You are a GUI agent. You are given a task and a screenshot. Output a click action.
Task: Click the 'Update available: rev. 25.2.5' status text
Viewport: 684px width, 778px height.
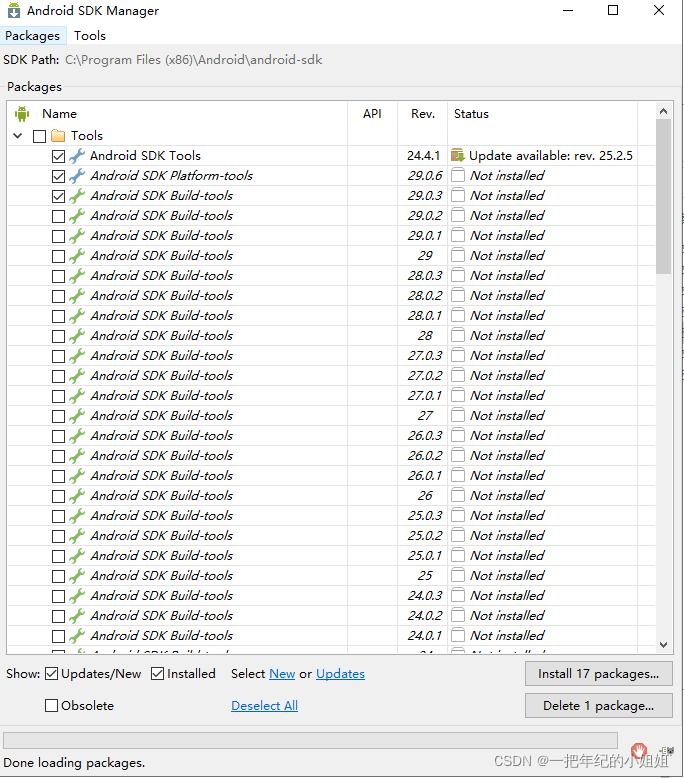551,156
